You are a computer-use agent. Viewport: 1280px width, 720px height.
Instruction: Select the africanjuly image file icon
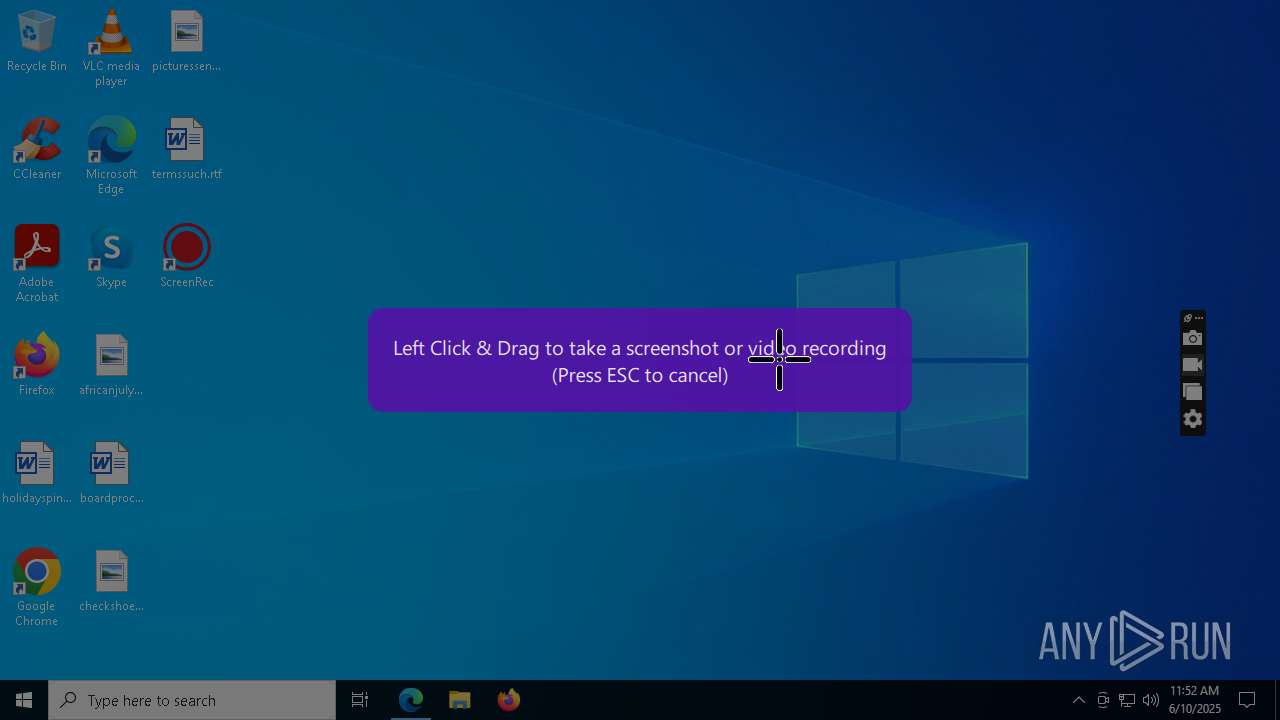111,366
